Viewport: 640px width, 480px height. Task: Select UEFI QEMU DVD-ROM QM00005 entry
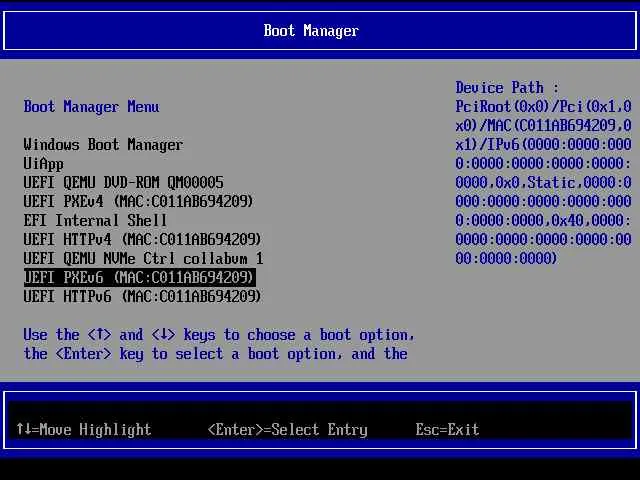tap(123, 182)
